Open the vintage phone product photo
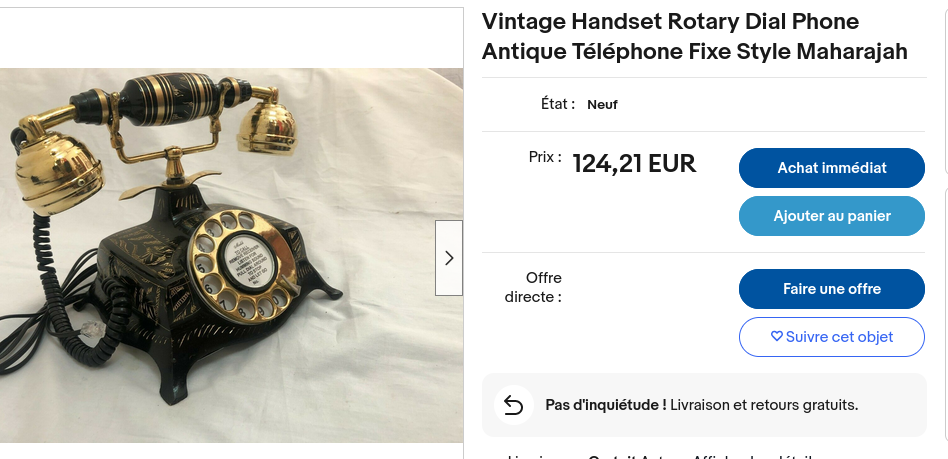 232,255
